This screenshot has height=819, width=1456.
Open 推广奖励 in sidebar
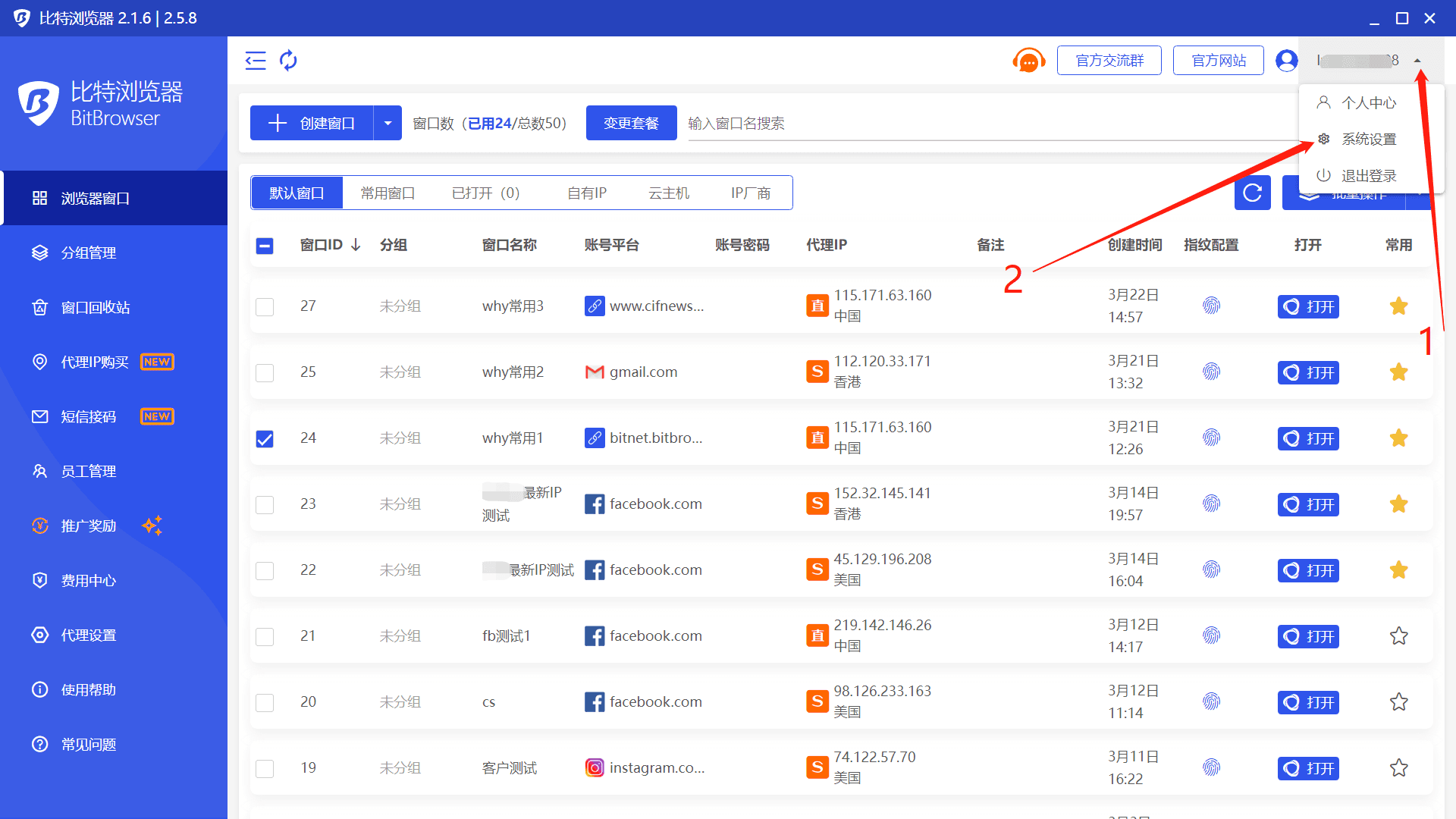pyautogui.click(x=114, y=526)
